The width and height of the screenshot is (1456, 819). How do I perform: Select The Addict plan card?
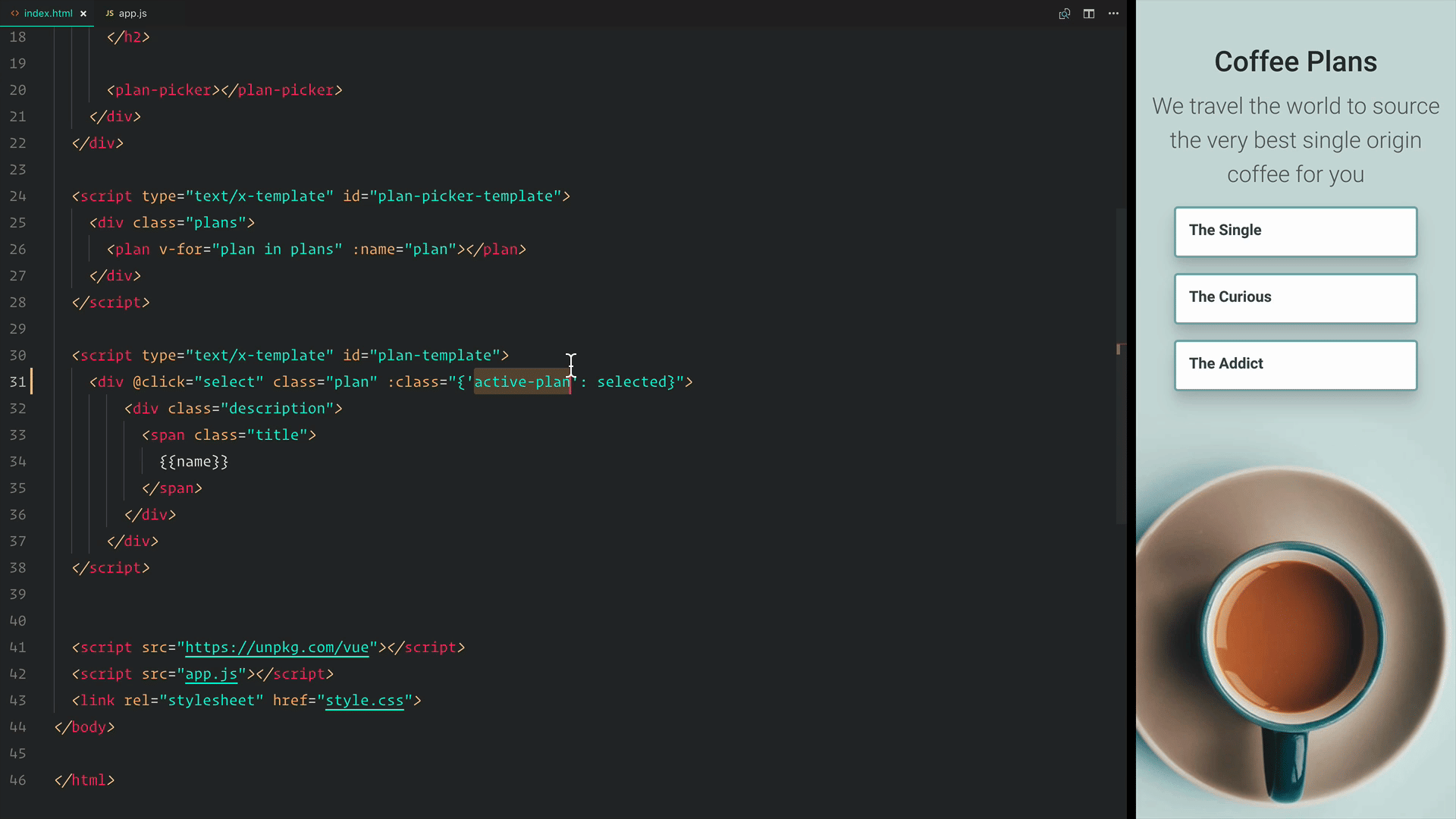[1295, 365]
